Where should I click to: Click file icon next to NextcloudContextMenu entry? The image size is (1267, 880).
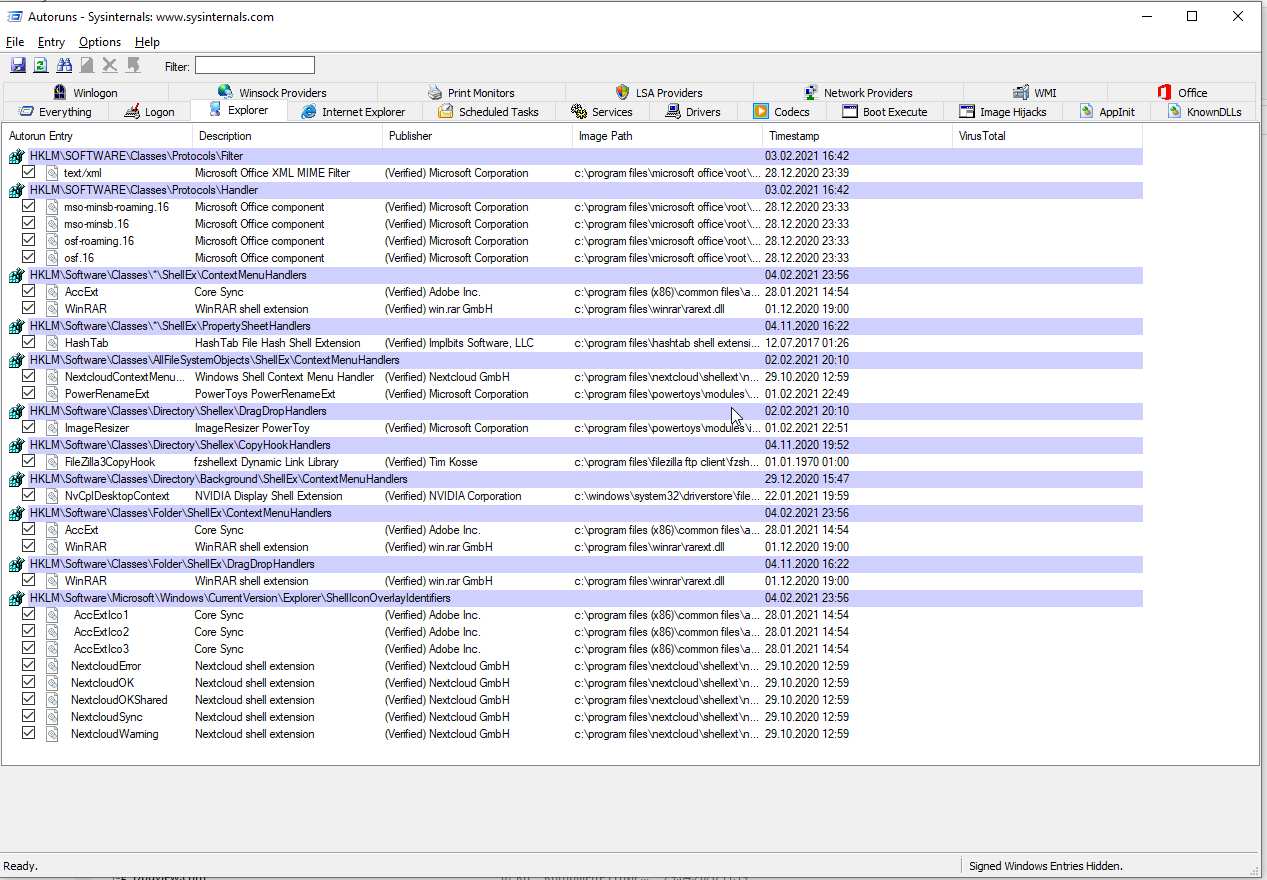pos(52,377)
